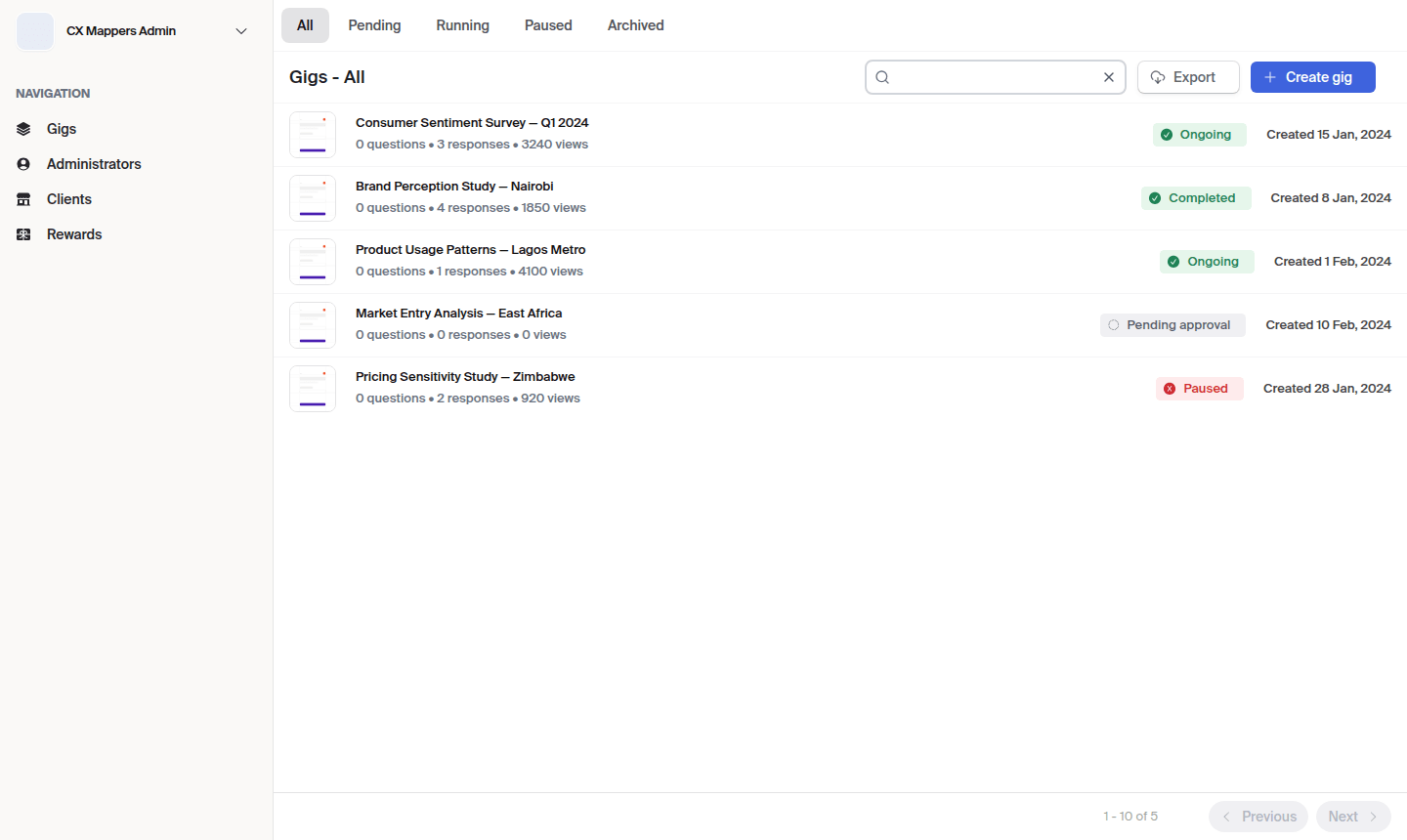
Task: Click '0 questions • 4 responses • 1850 views'
Action: tap(471, 208)
